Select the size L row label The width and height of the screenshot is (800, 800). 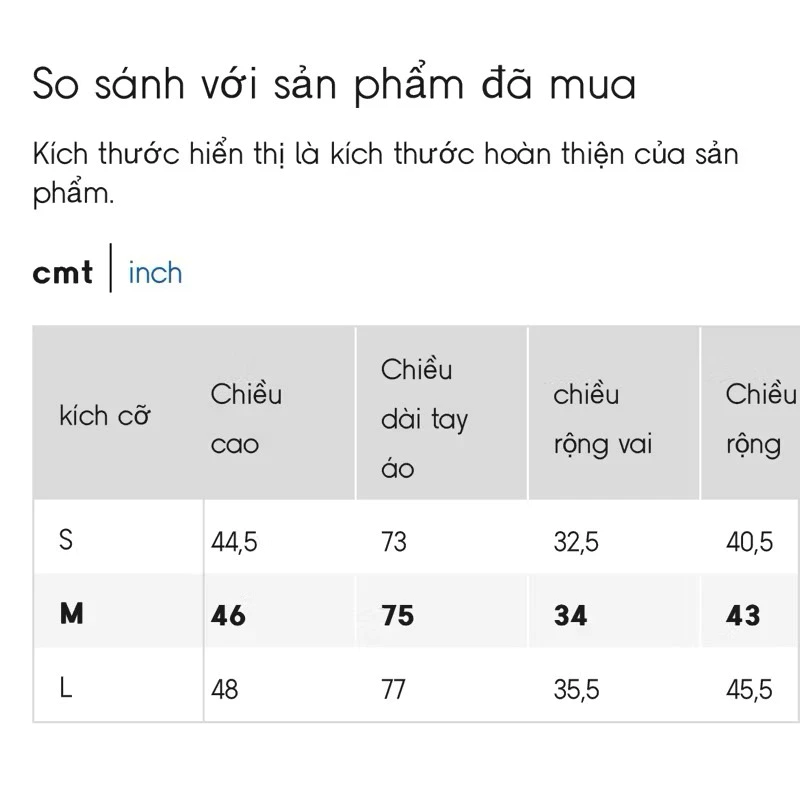tap(66, 688)
